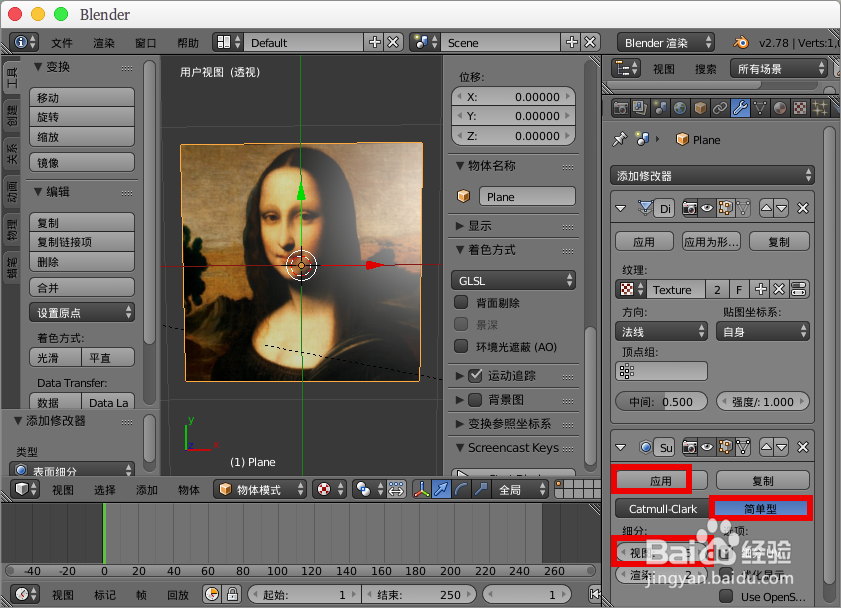Image resolution: width=841 pixels, height=608 pixels.
Task: Click the 结束 250 frame field
Action: 419,594
